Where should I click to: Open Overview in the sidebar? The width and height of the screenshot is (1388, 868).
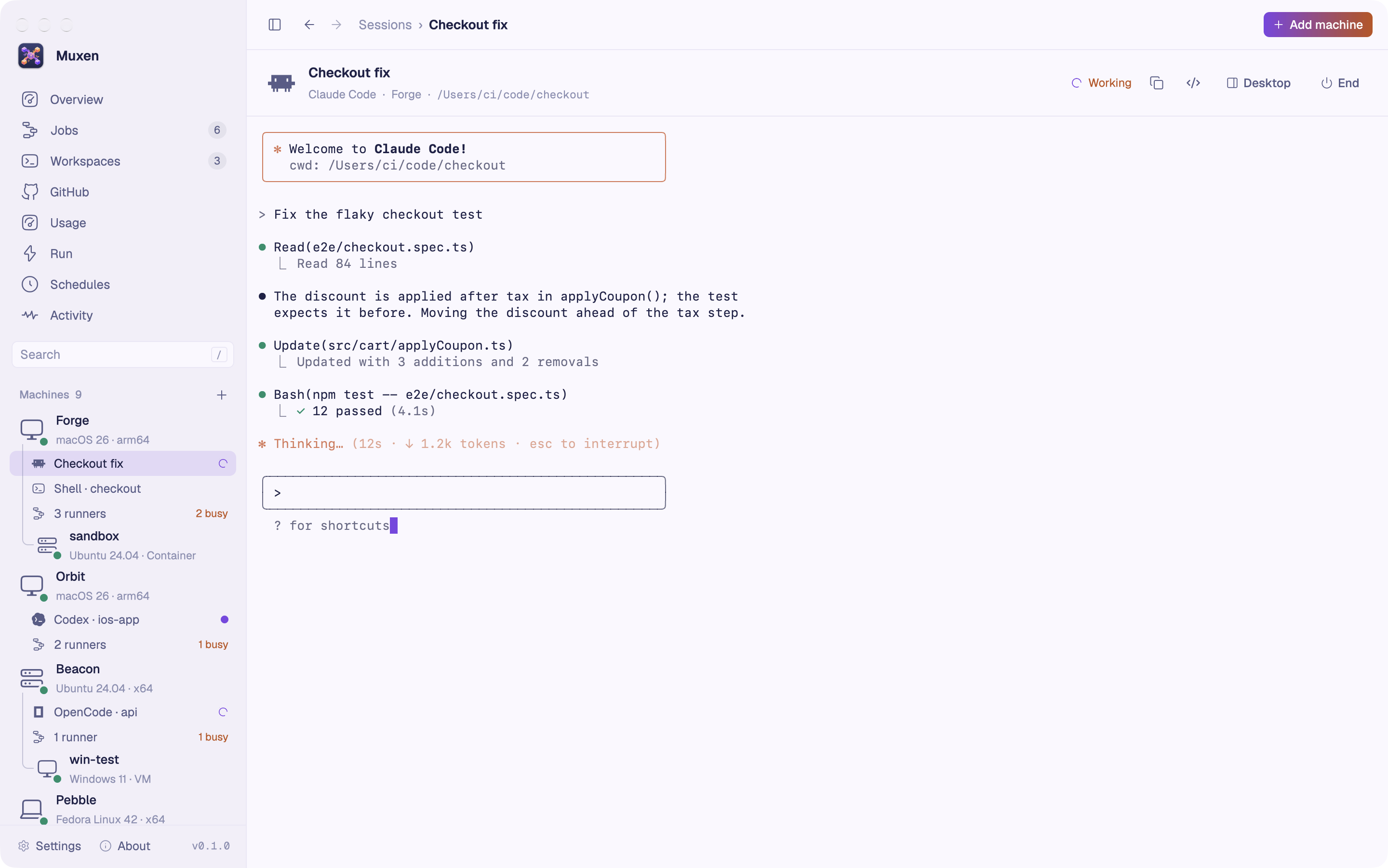click(x=123, y=99)
